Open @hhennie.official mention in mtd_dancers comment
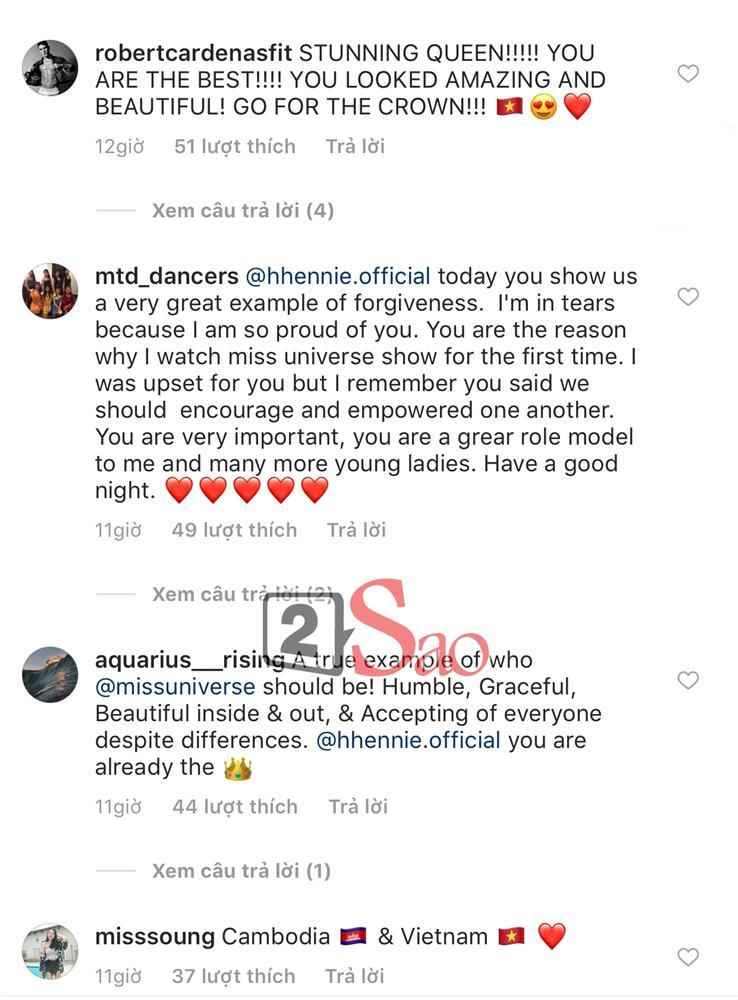 [338, 276]
